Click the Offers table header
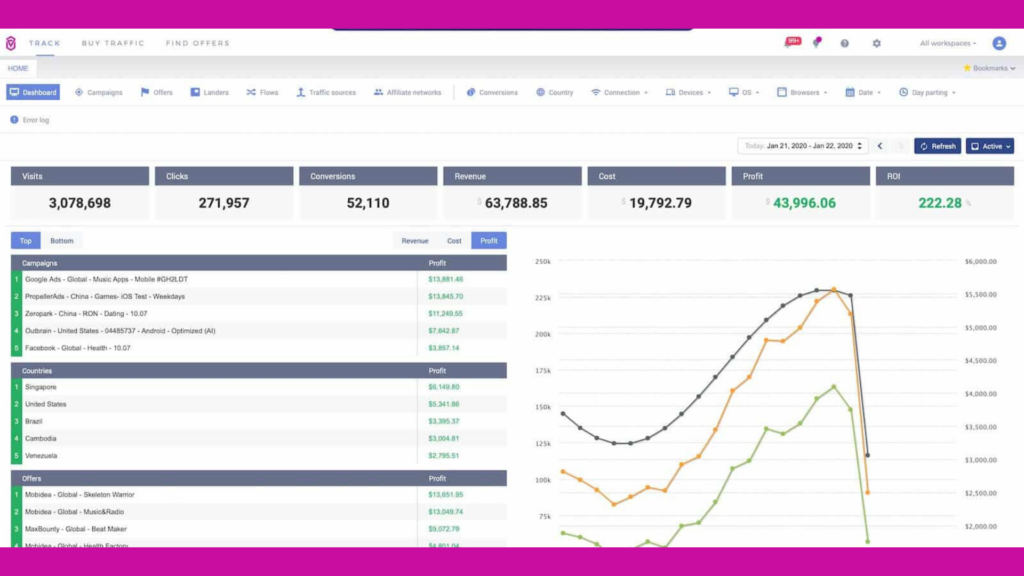Image resolution: width=1024 pixels, height=576 pixels. [x=259, y=479]
